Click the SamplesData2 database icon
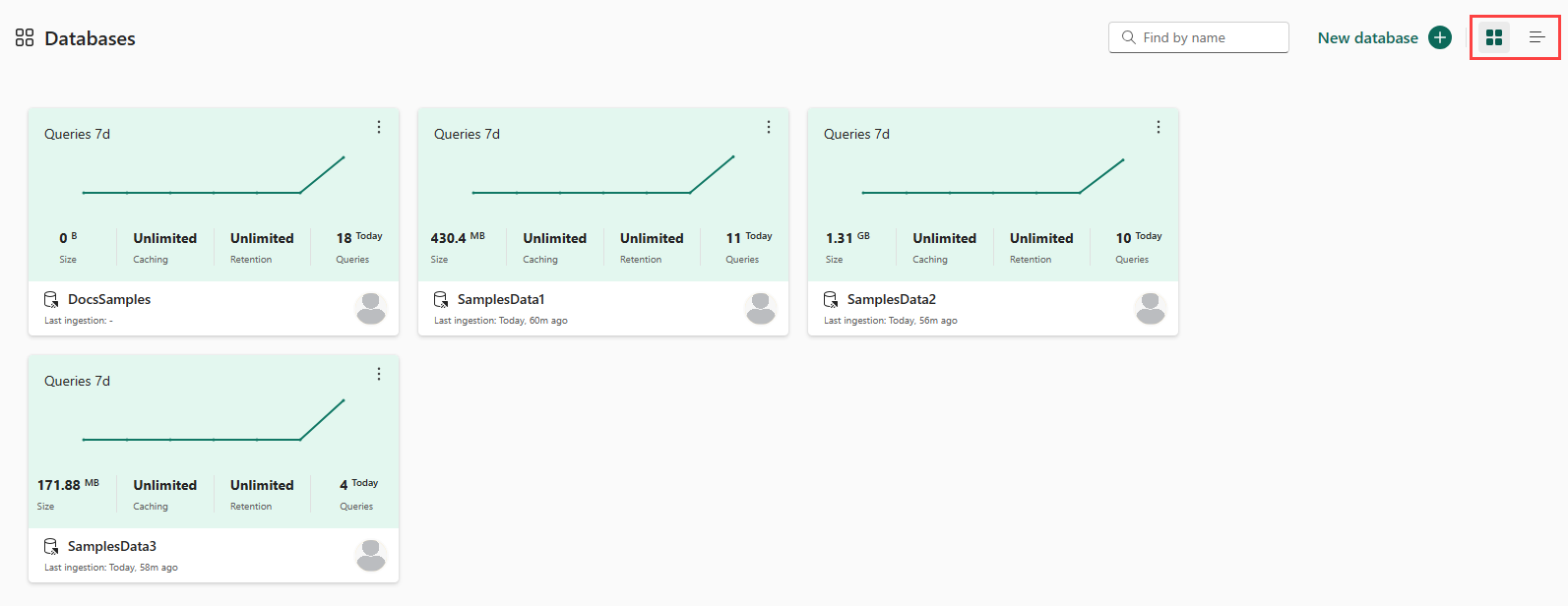Image resolution: width=1568 pixels, height=606 pixels. [x=831, y=299]
